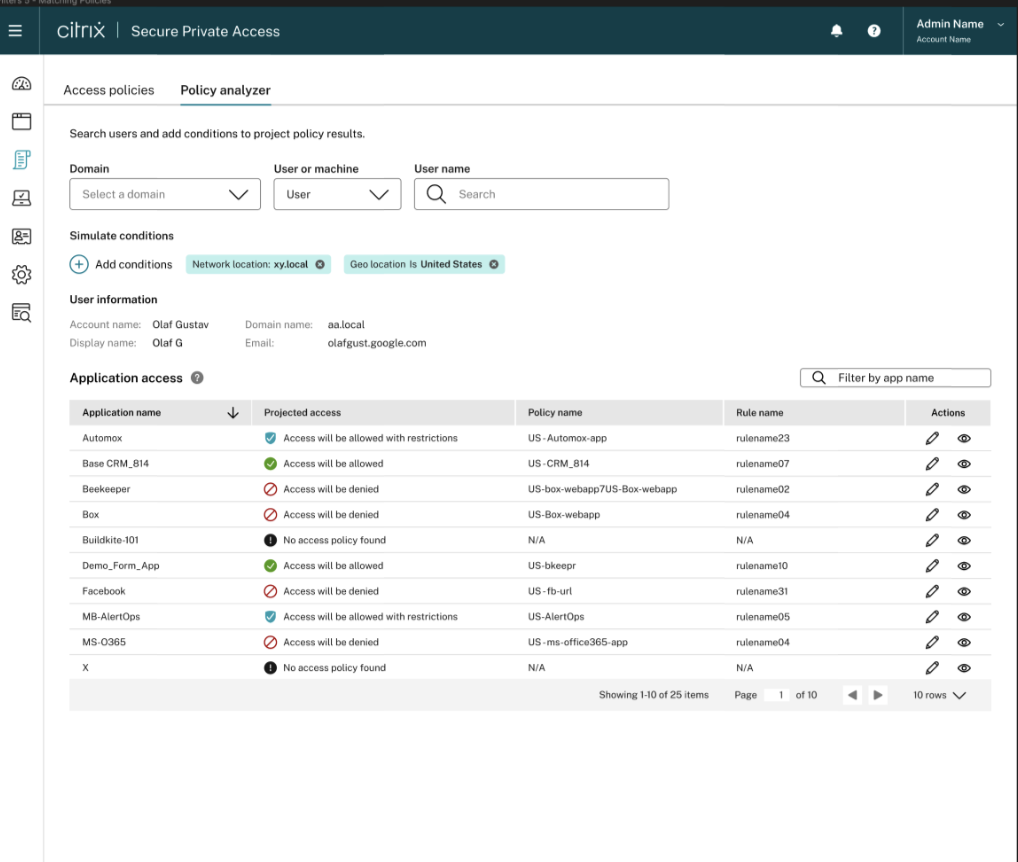The image size is (1018, 862).
Task: Open the User or machine dropdown
Action: (x=337, y=195)
